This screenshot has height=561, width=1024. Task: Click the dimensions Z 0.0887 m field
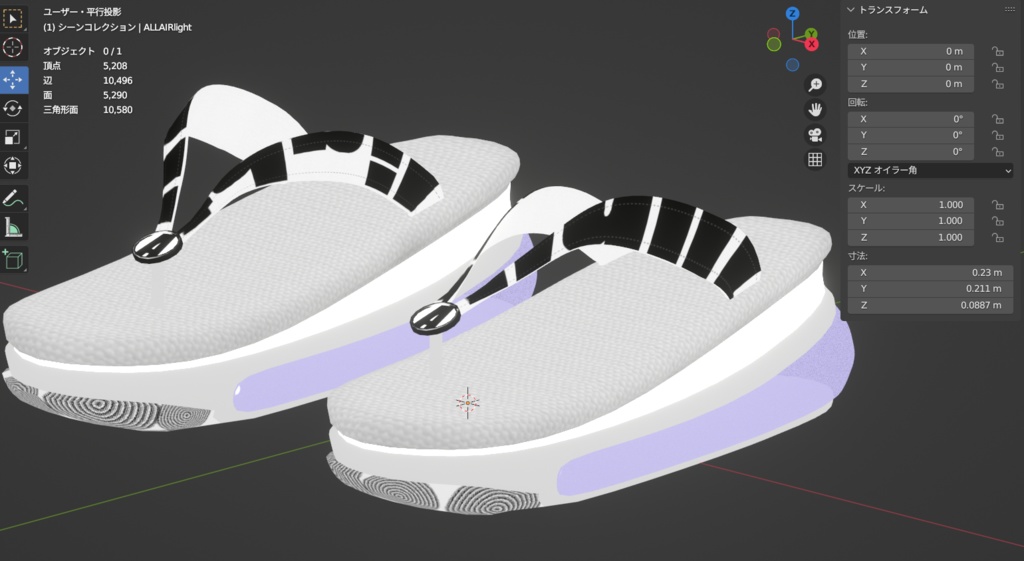coord(930,305)
